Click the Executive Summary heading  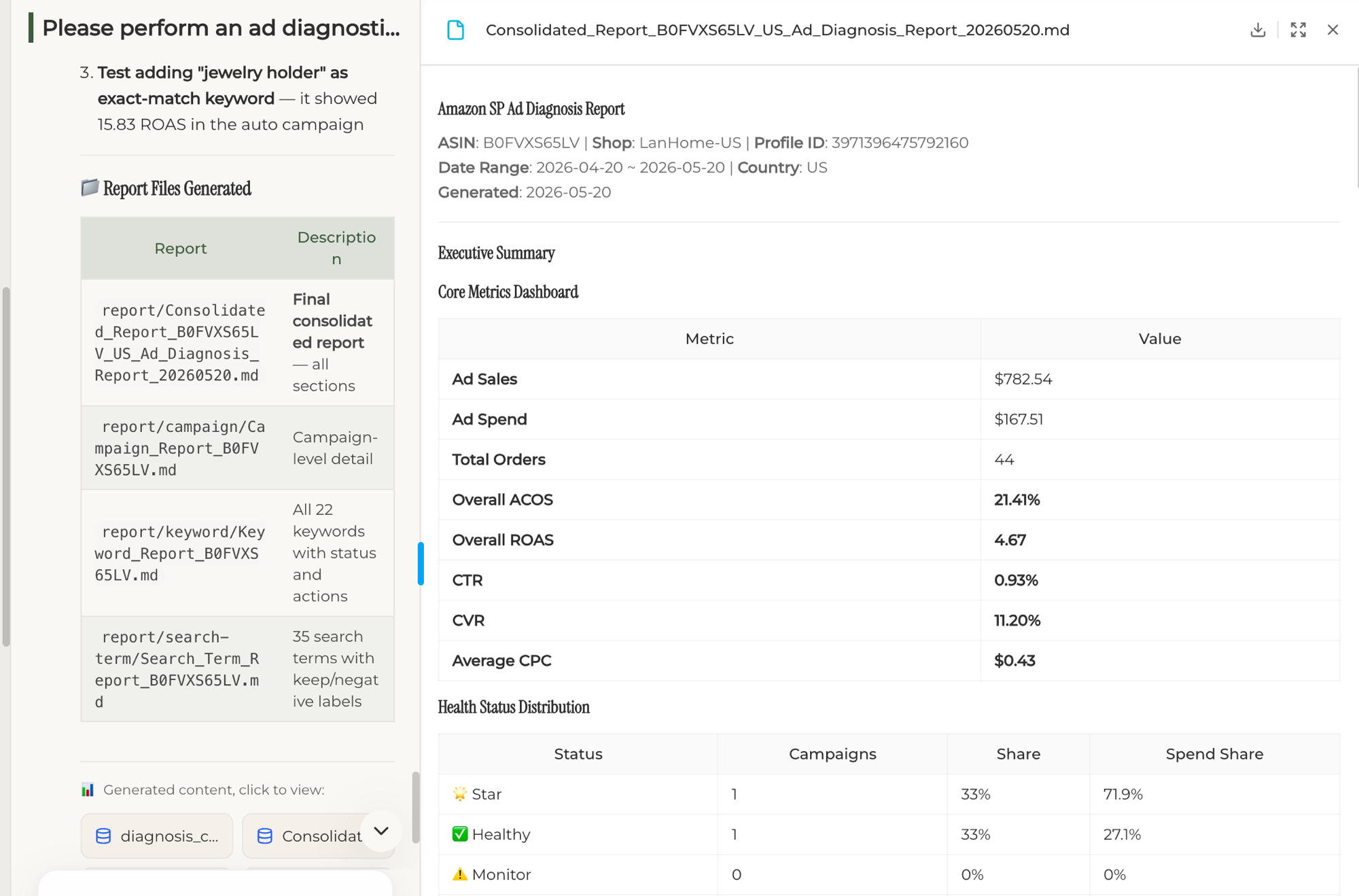[496, 253]
